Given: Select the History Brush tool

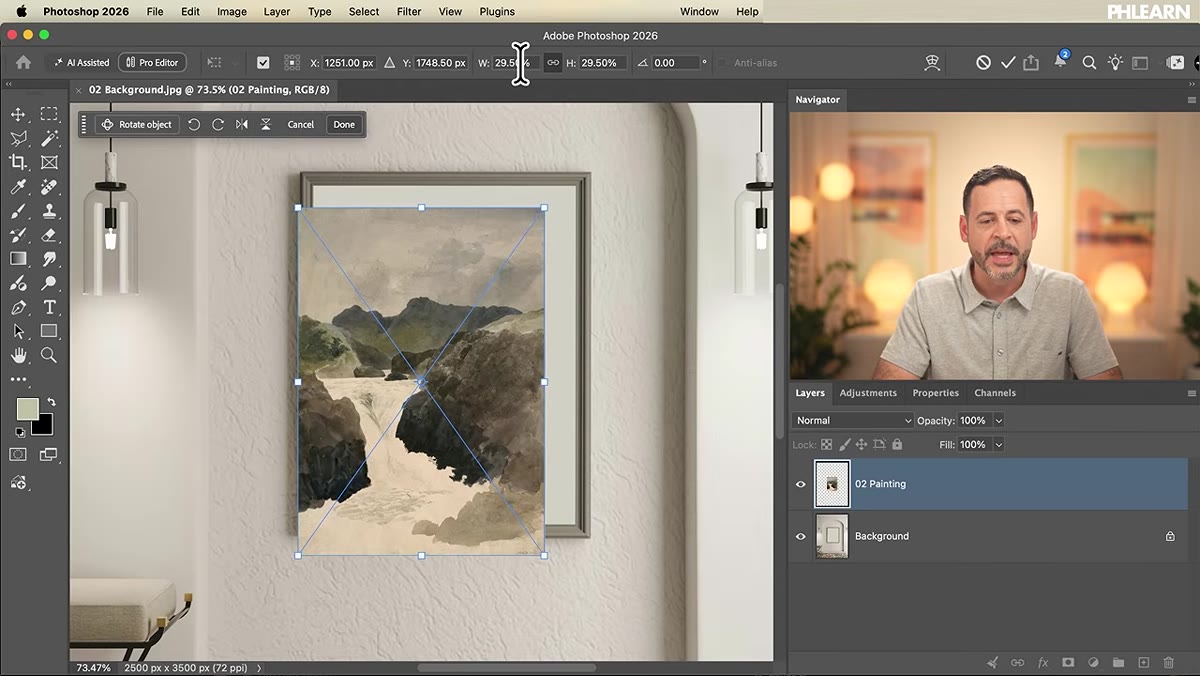Looking at the screenshot, I should (18, 235).
